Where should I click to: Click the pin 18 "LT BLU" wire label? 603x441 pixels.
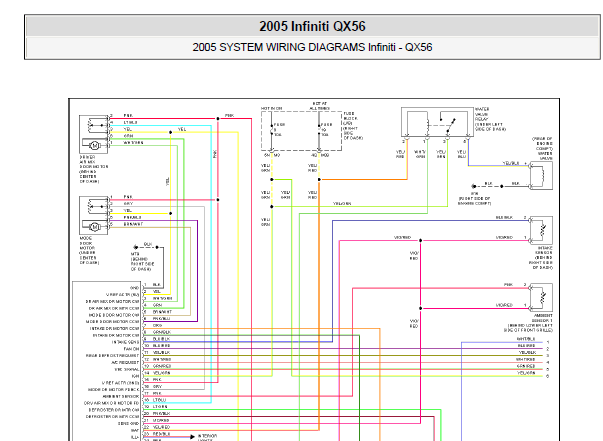(159, 400)
